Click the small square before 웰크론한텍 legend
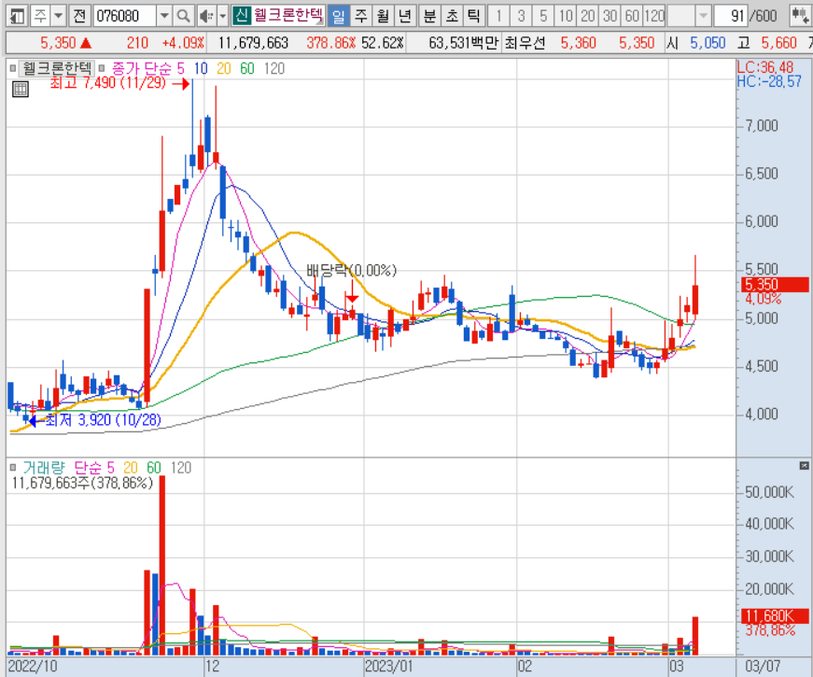 [13, 68]
